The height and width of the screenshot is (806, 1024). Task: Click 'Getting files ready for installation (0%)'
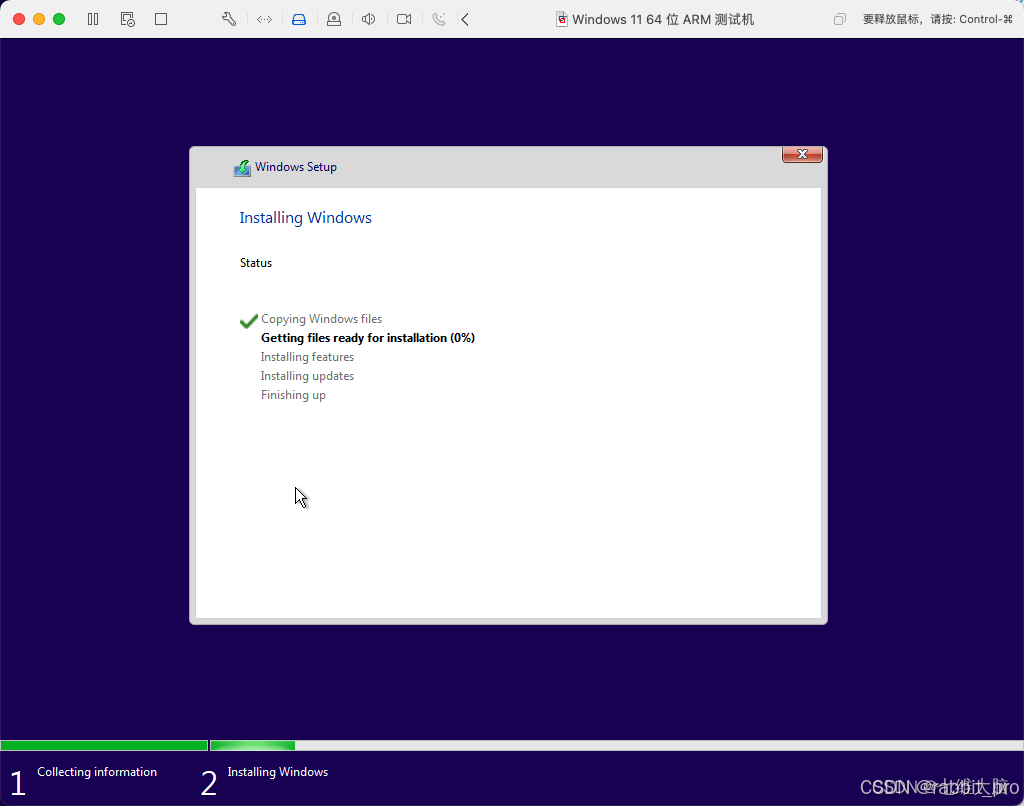tap(368, 338)
